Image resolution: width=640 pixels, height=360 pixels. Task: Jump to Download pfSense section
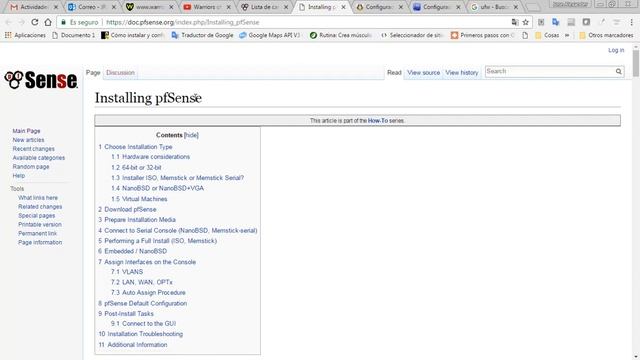click(127, 209)
